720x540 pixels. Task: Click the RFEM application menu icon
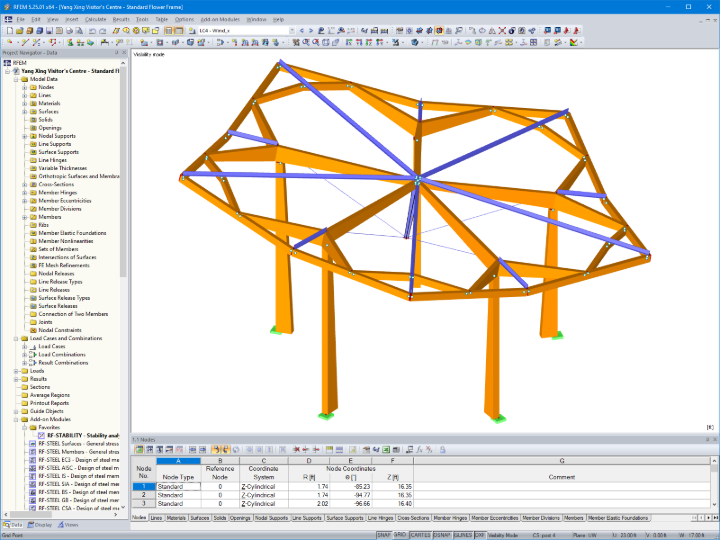coord(8,19)
